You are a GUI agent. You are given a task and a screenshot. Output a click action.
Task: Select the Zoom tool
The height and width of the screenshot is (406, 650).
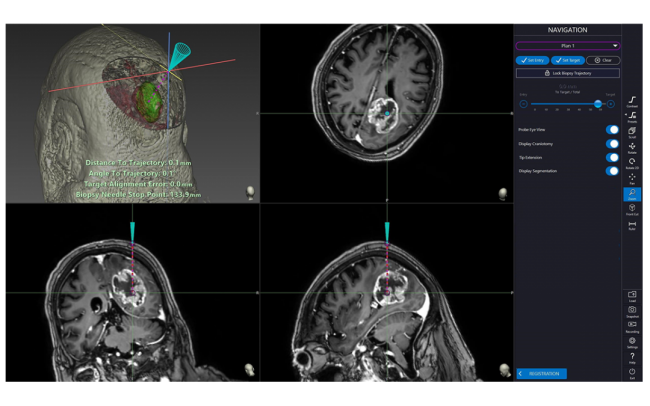tap(632, 195)
